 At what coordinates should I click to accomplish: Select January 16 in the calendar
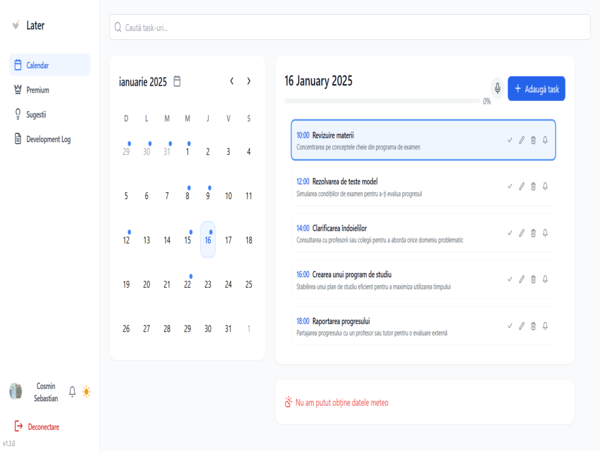point(208,240)
